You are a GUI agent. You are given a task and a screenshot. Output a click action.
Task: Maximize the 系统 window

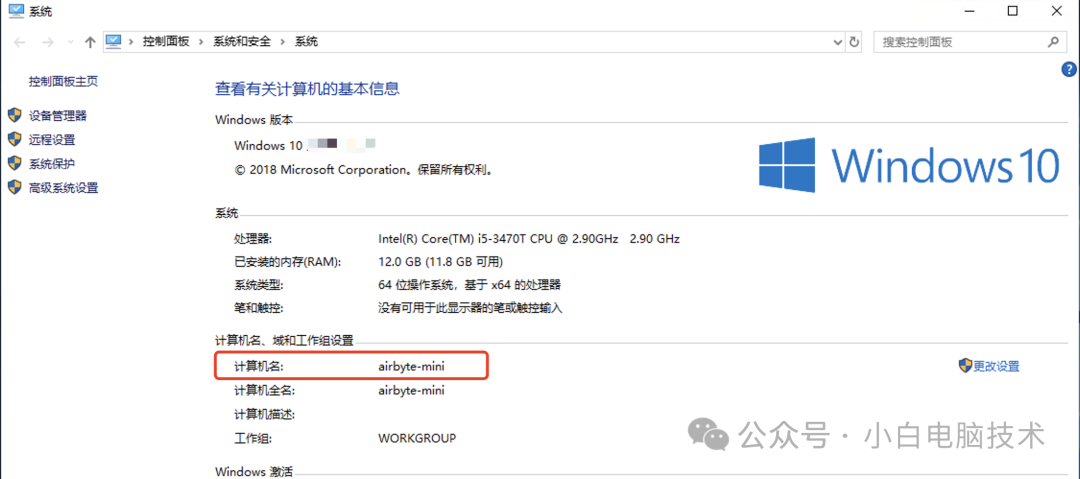point(1012,10)
